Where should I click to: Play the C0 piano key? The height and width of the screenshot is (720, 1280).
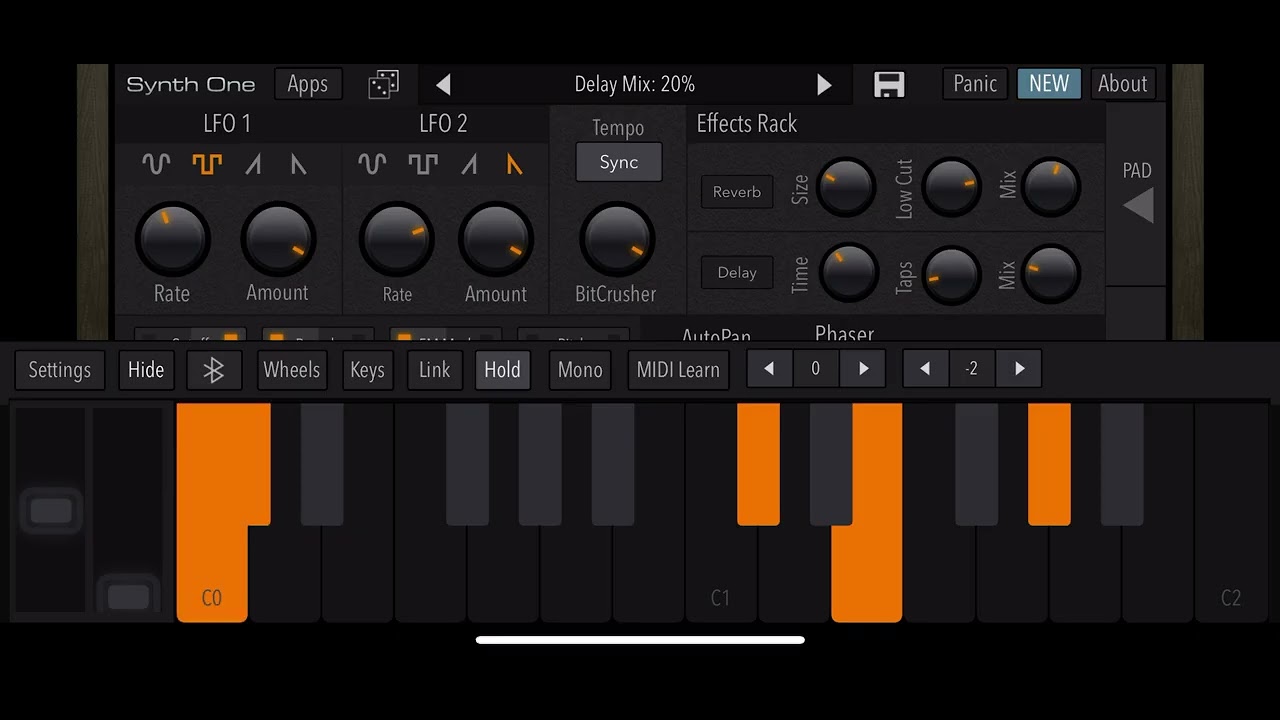tap(212, 575)
